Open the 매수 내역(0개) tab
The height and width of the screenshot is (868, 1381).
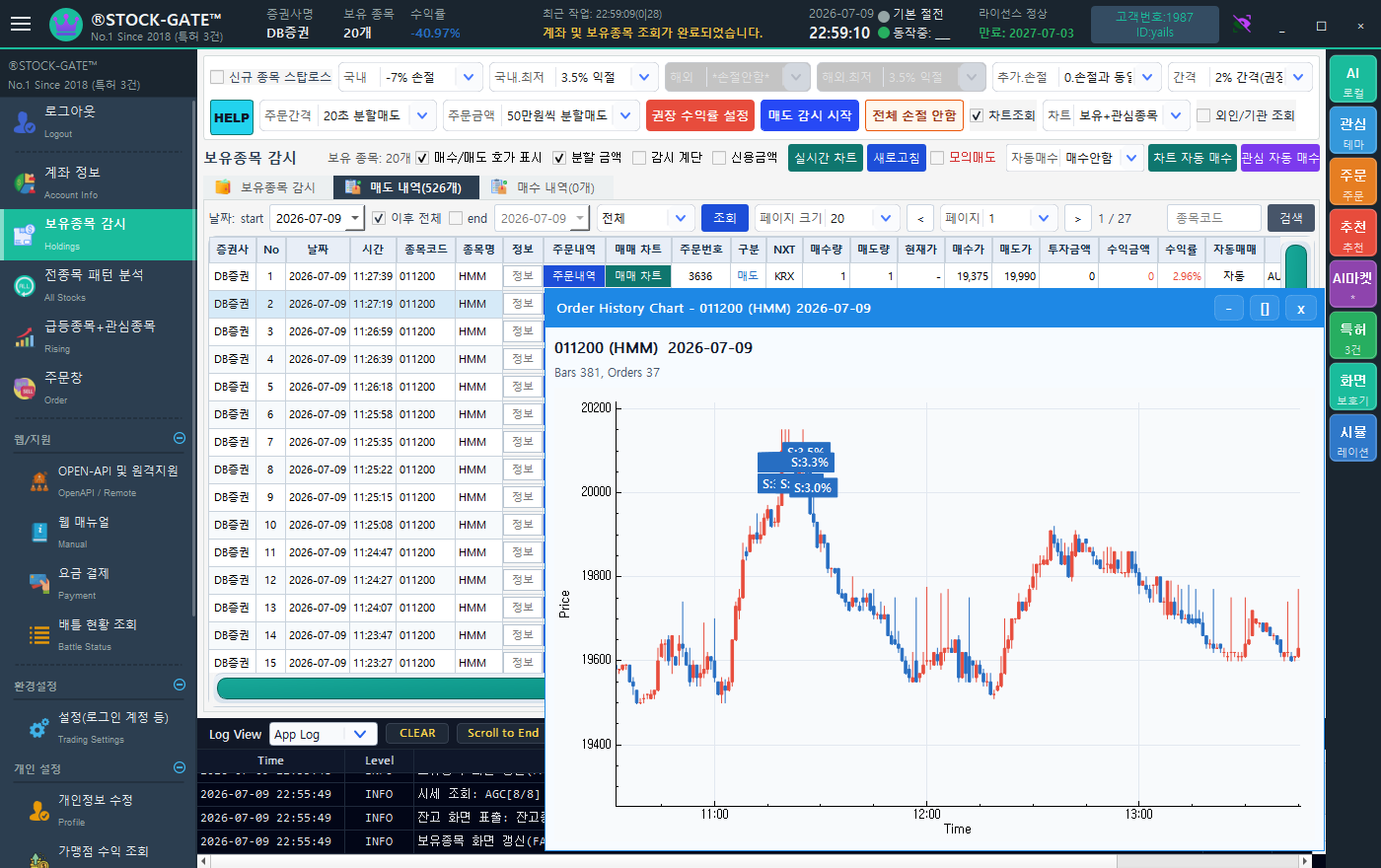pyautogui.click(x=545, y=187)
